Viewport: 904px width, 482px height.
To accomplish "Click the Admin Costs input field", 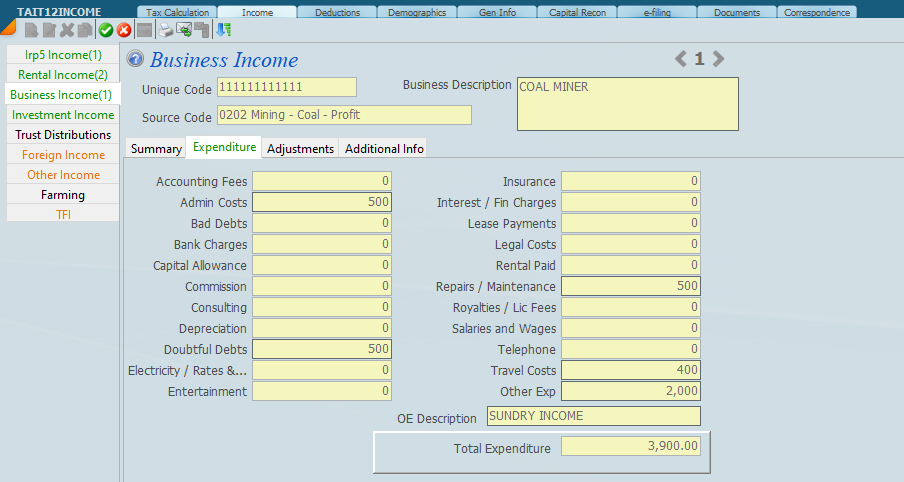I will (x=321, y=202).
